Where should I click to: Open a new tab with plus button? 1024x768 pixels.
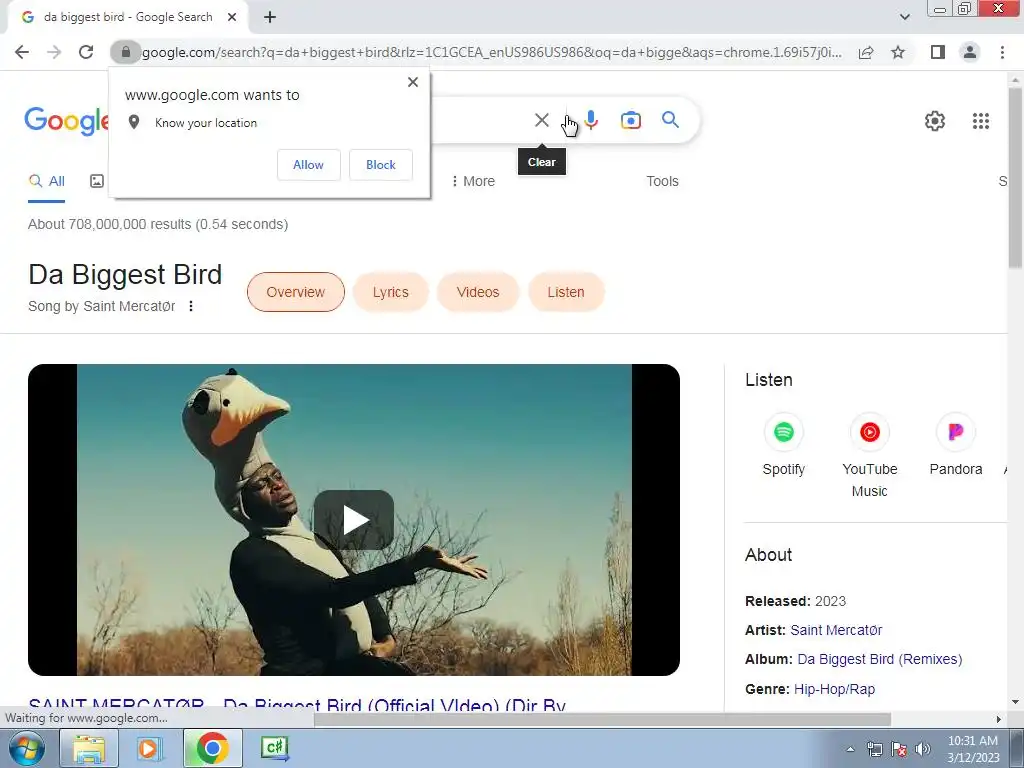(x=270, y=18)
